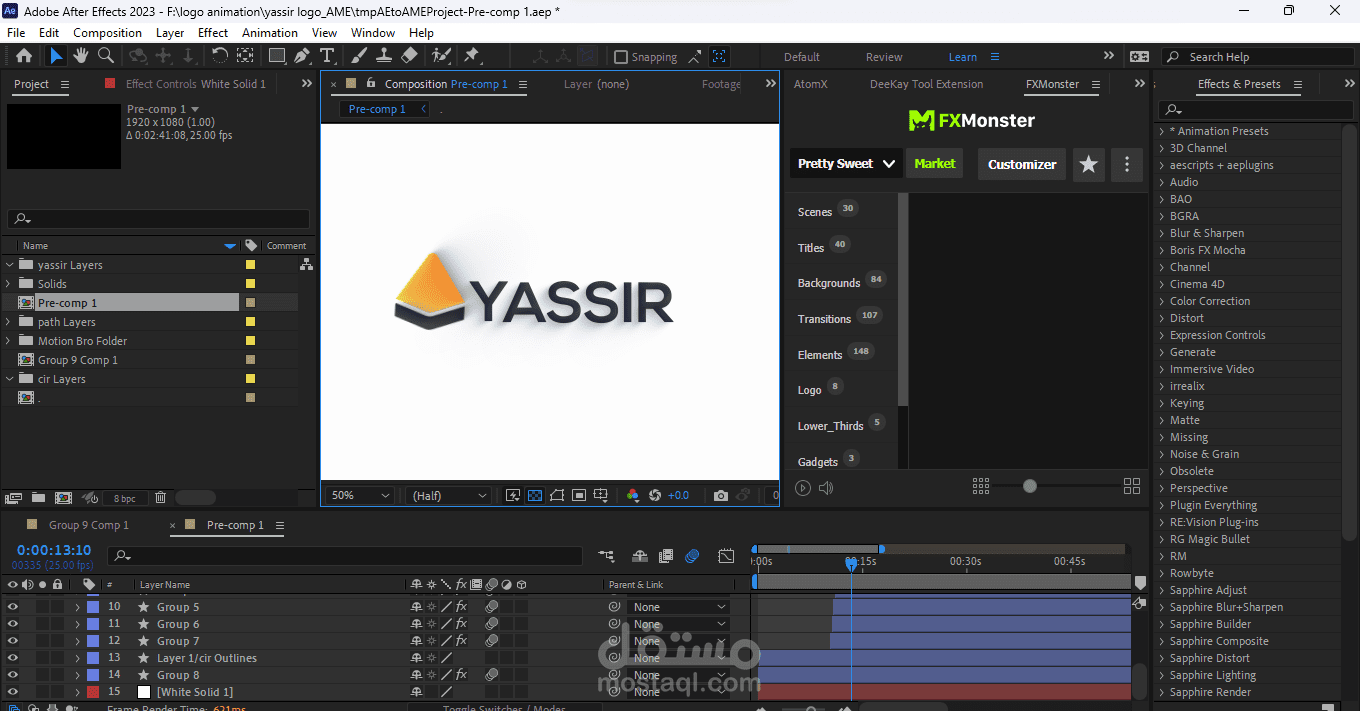Open the composition mini-flowchart icon
The width and height of the screenshot is (1360, 711).
coord(606,556)
